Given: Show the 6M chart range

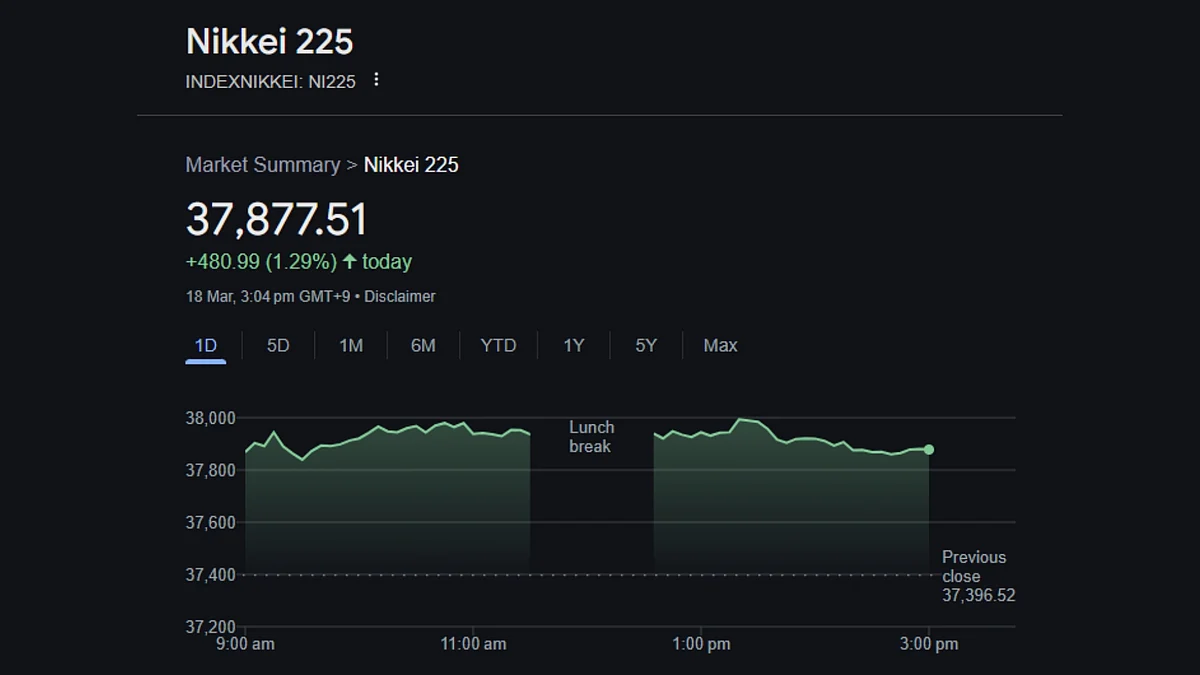Looking at the screenshot, I should 423,346.
